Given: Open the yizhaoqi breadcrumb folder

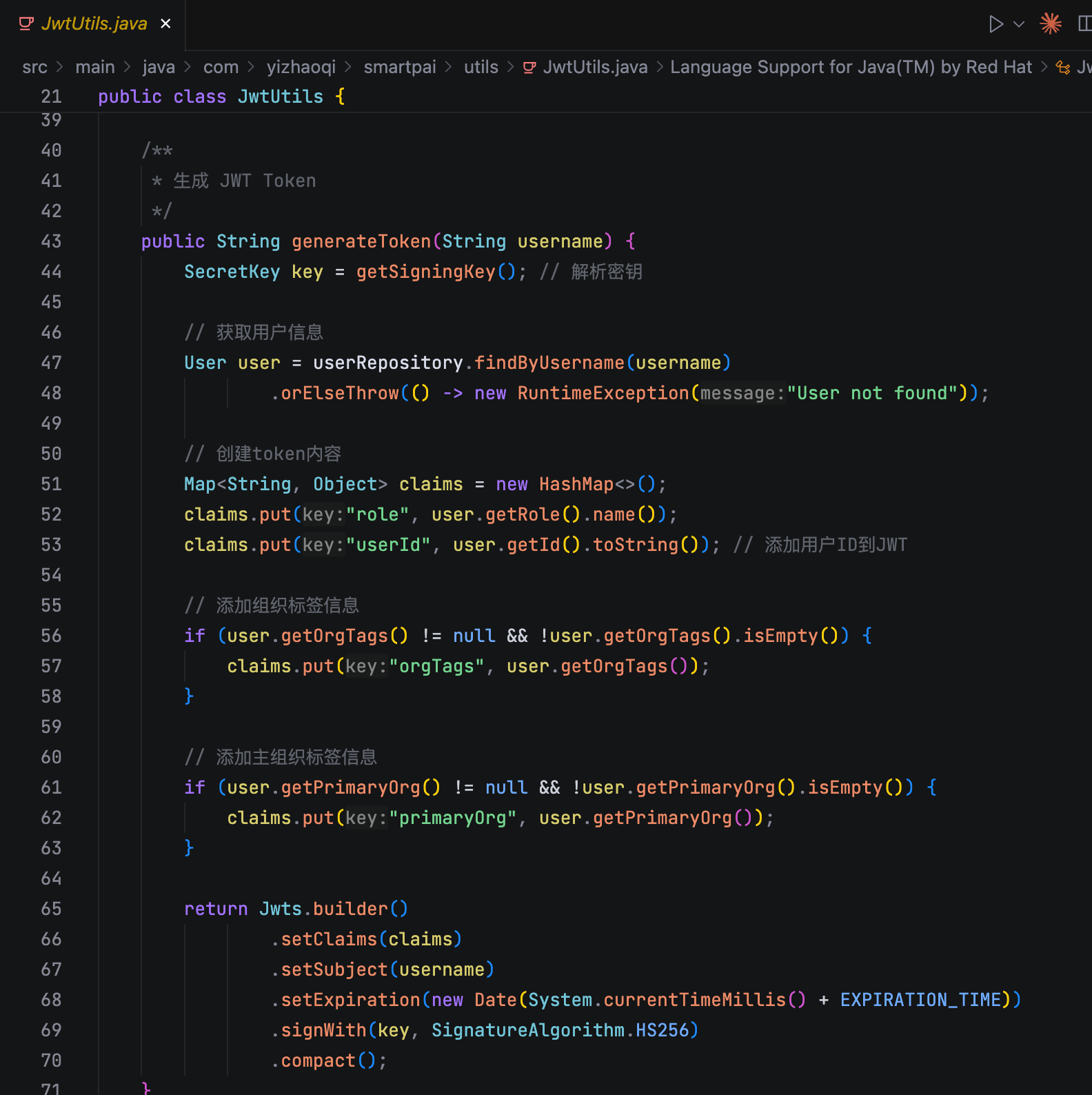Looking at the screenshot, I should pos(301,67).
